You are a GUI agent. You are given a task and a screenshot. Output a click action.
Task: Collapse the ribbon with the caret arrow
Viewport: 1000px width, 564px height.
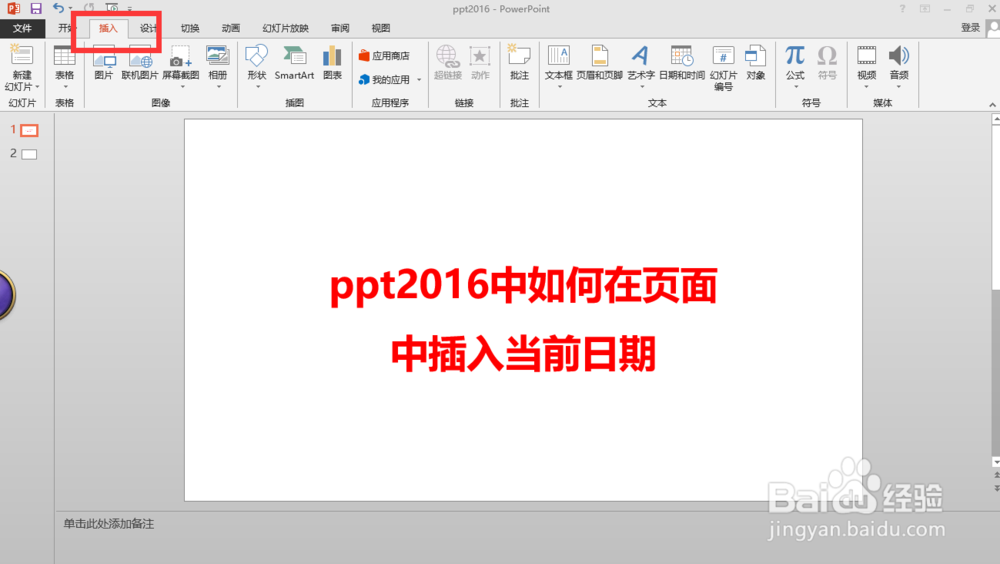tap(992, 104)
